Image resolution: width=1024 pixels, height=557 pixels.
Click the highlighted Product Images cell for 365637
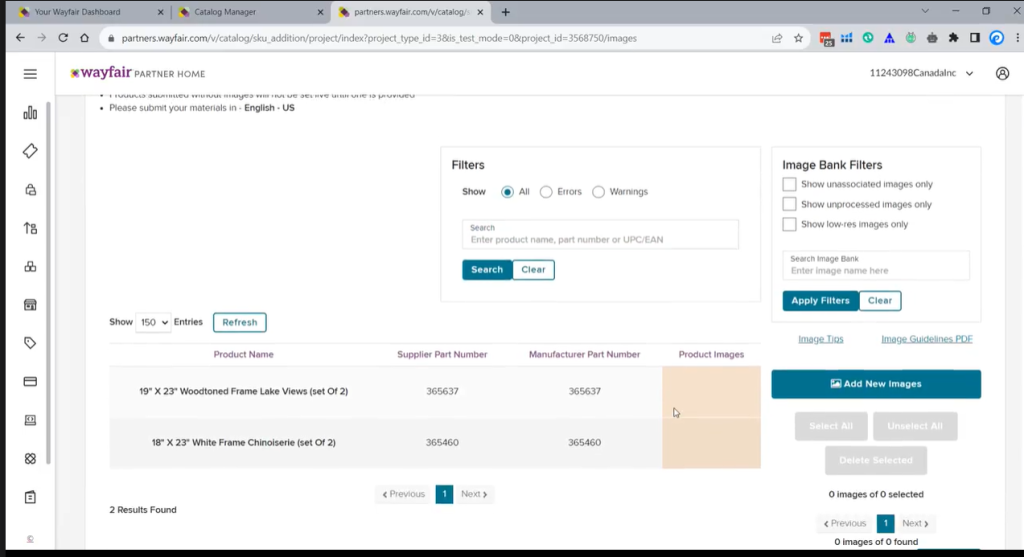(x=711, y=392)
